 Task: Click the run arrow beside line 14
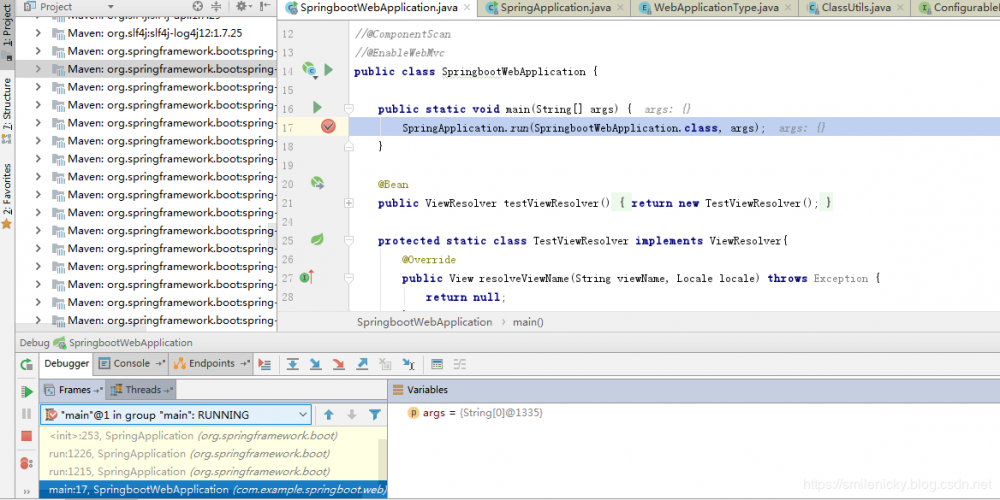click(x=328, y=70)
